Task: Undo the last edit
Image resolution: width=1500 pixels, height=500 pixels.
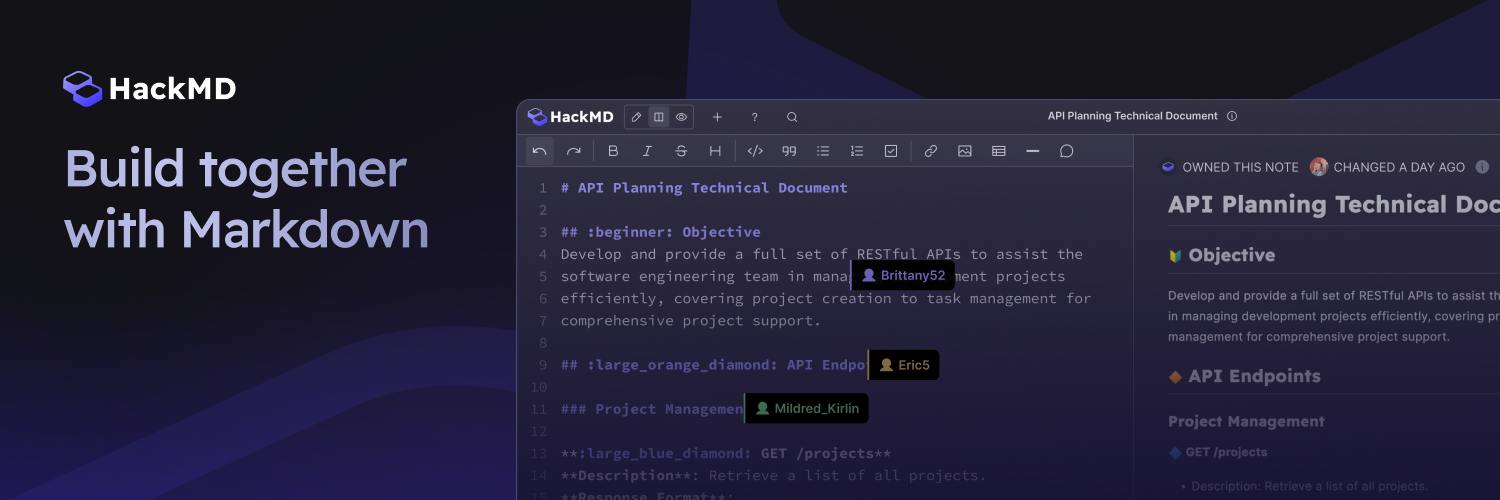Action: 540,151
